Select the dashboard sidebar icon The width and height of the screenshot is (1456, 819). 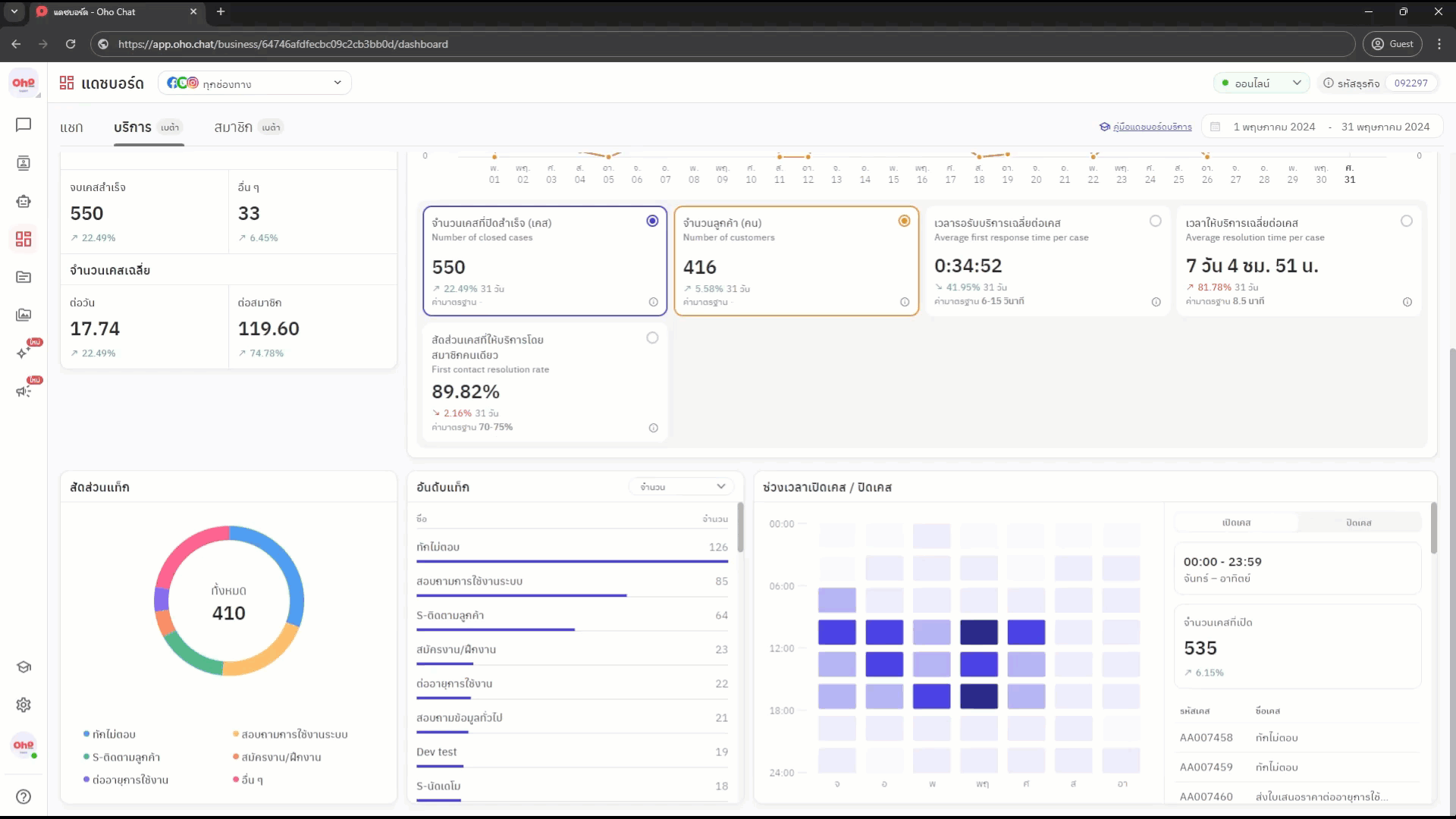pos(24,239)
